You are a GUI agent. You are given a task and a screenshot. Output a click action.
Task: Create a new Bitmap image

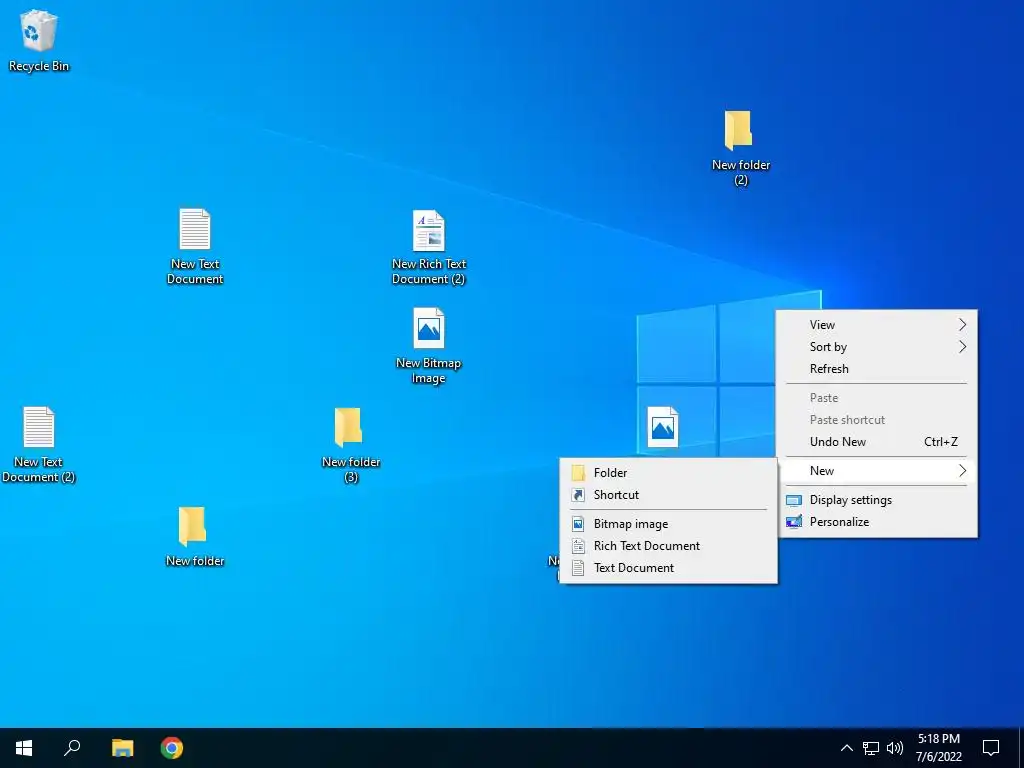pyautogui.click(x=669, y=524)
